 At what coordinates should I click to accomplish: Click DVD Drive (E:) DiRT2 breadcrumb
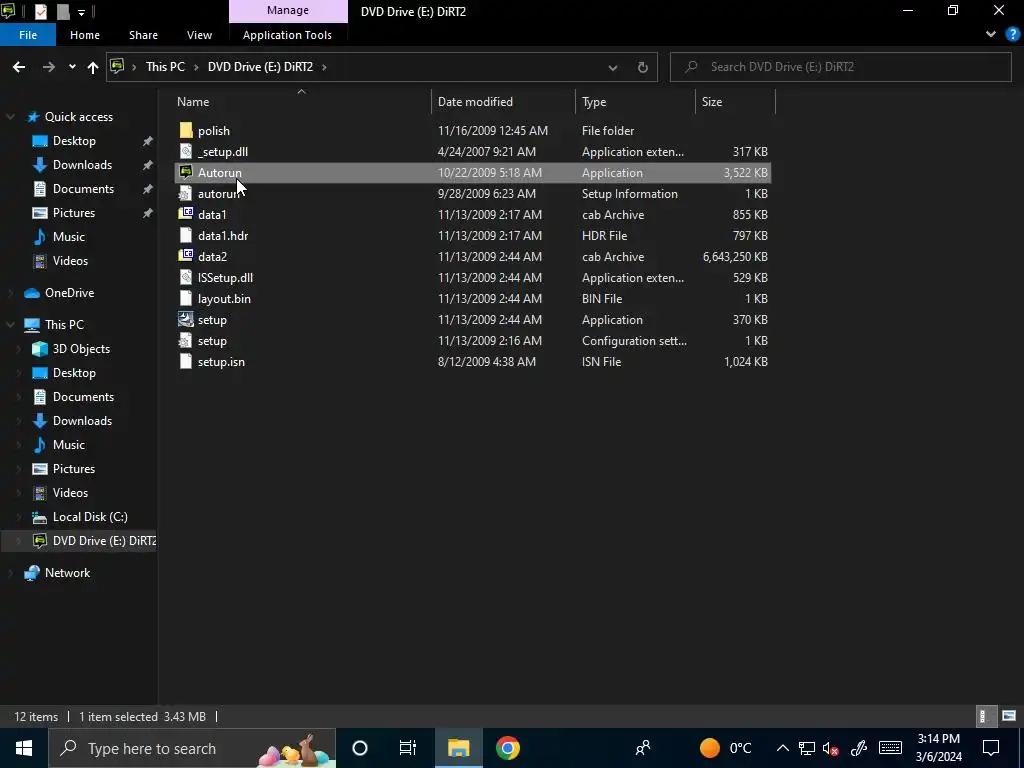(260, 67)
